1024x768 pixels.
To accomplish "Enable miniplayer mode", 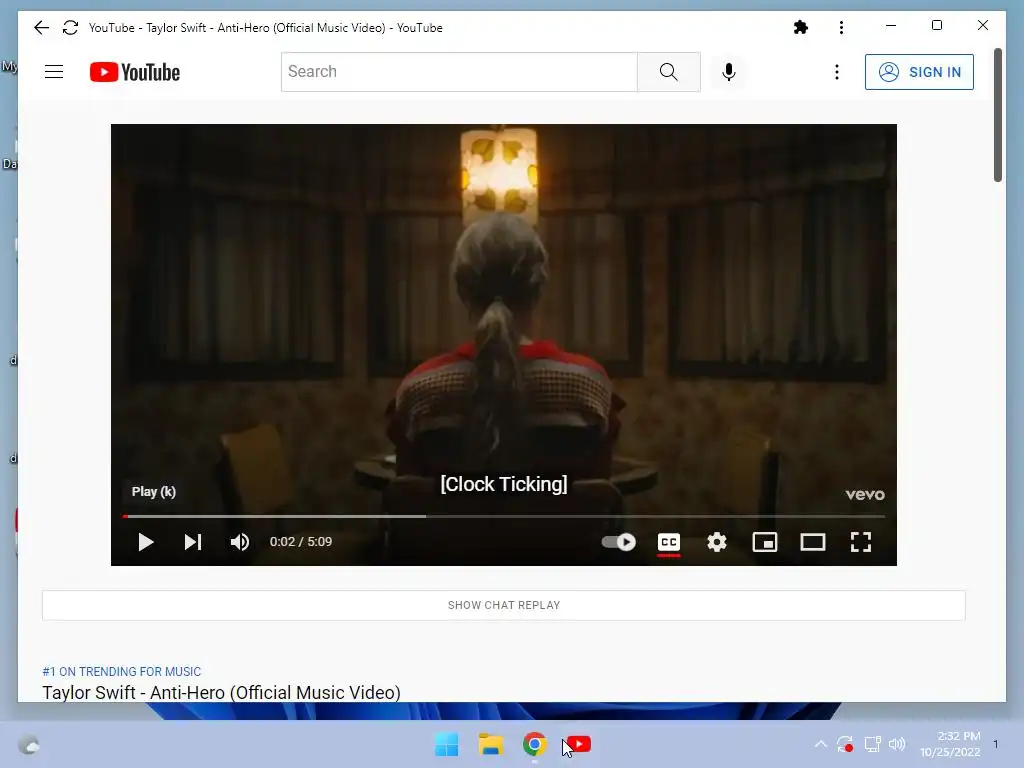I will [765, 542].
